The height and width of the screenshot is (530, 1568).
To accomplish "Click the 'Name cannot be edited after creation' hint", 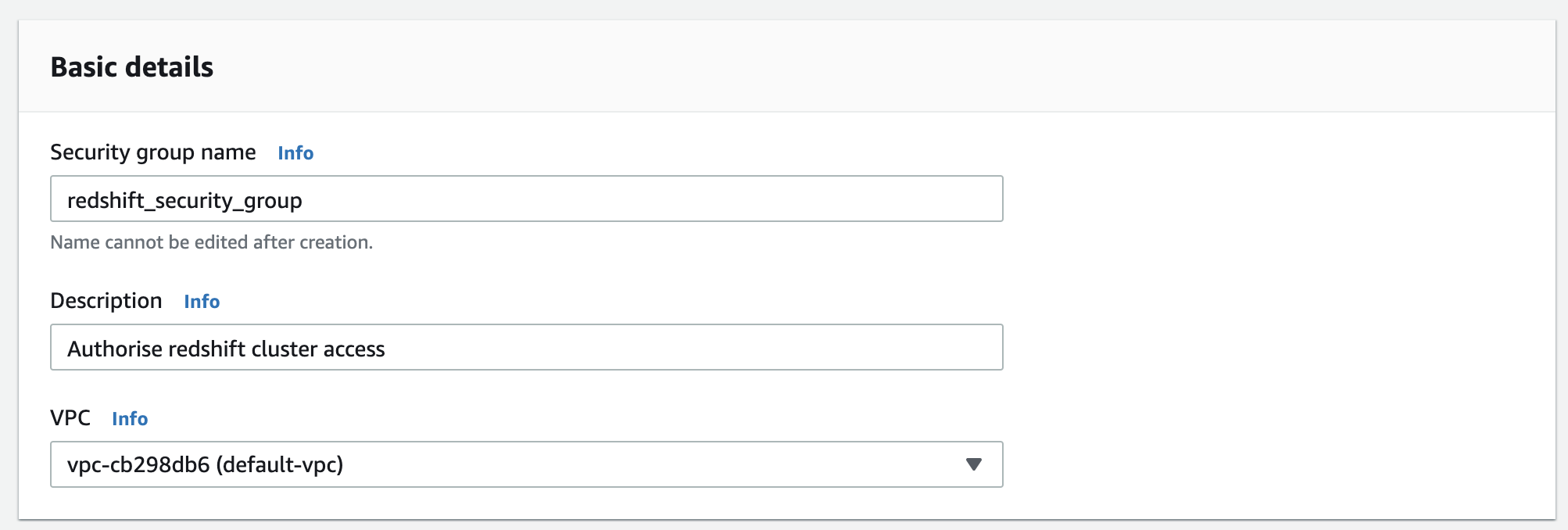I will pyautogui.click(x=211, y=242).
